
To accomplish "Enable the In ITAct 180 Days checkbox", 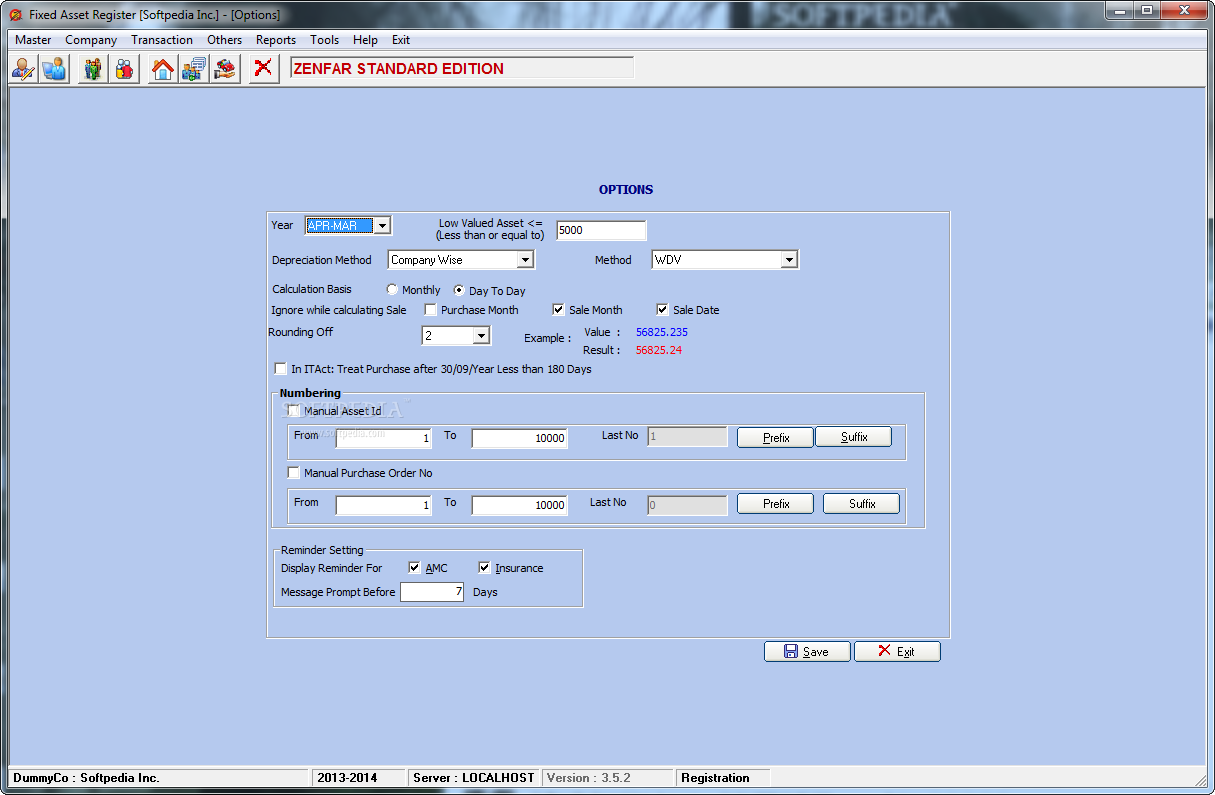I will [280, 369].
